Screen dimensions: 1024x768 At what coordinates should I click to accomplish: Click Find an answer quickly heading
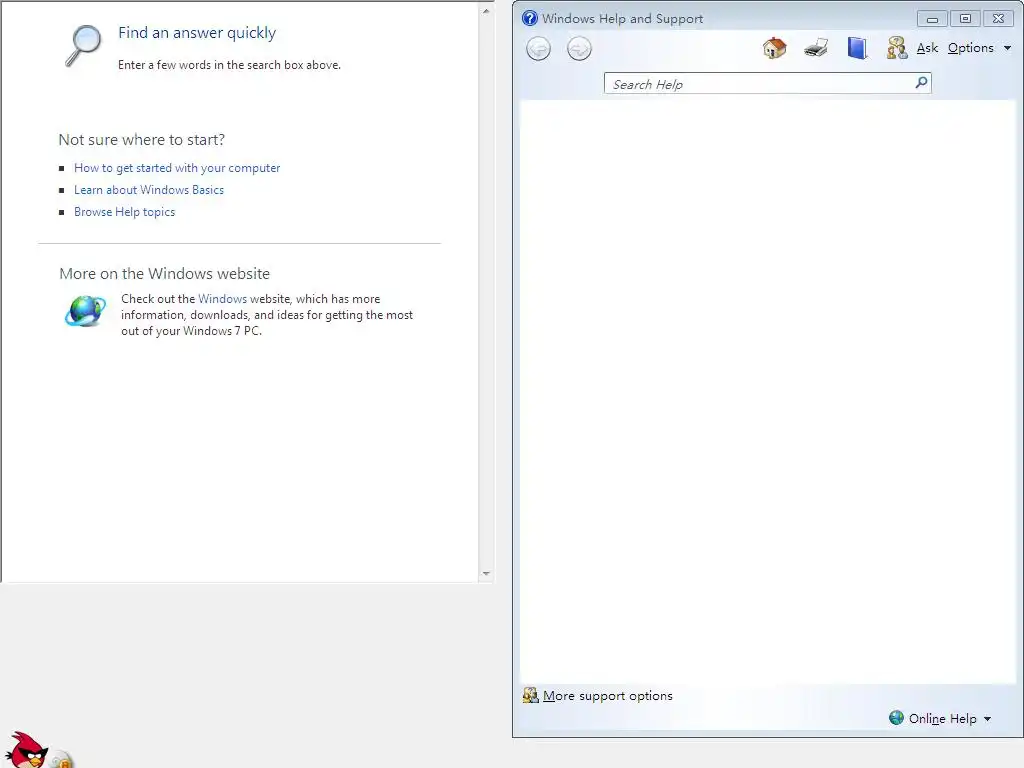[x=197, y=33]
